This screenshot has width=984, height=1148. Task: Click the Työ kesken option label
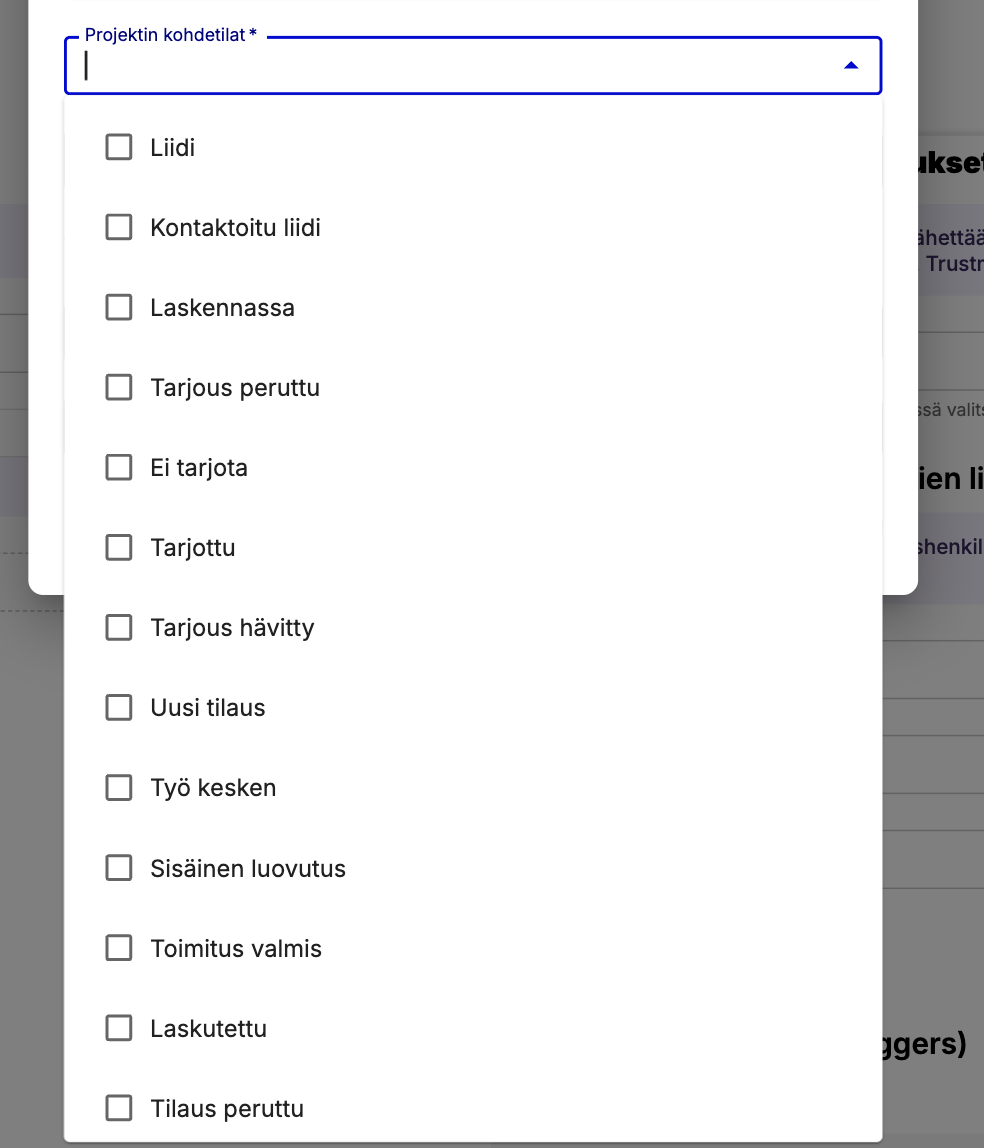pyautogui.click(x=213, y=788)
